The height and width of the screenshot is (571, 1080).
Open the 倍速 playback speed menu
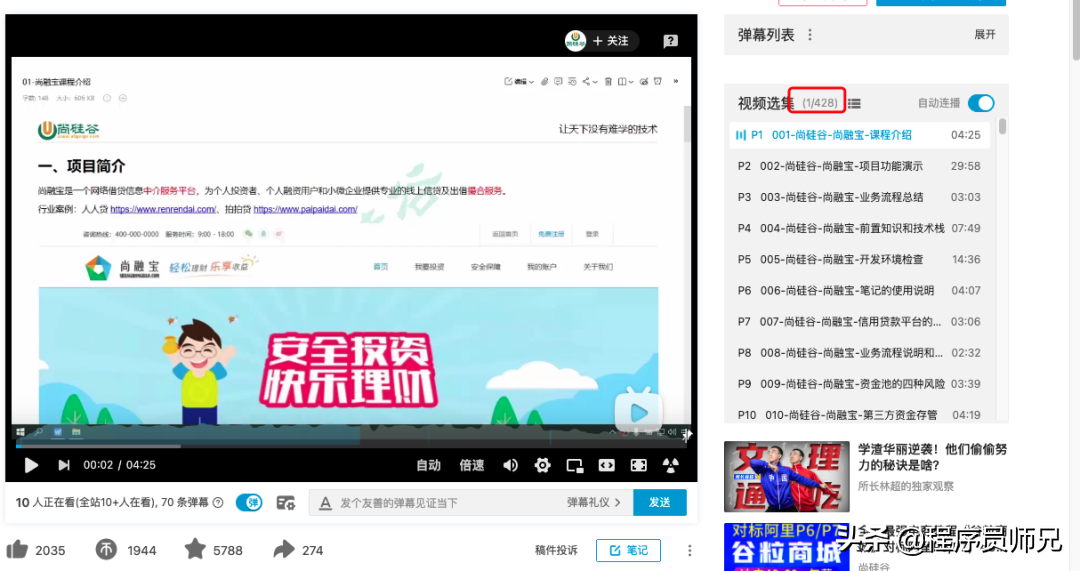pyautogui.click(x=472, y=466)
